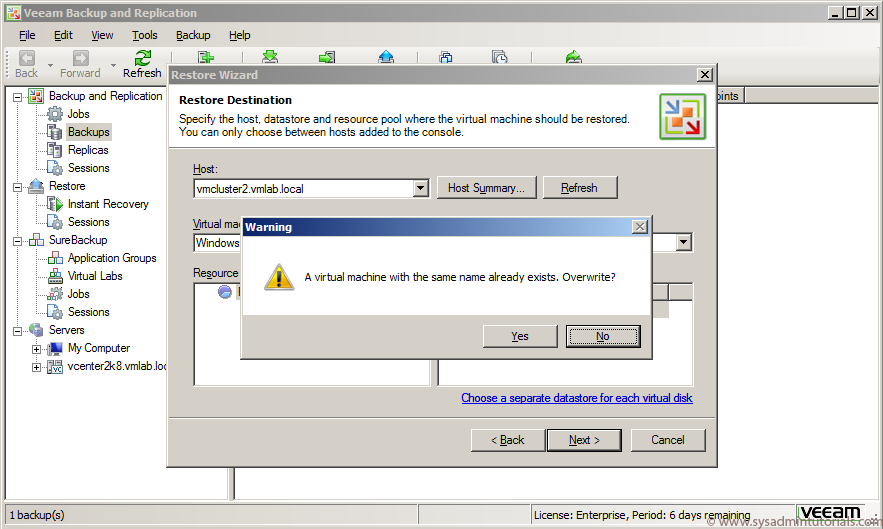
Task: Open the Host dropdown list
Action: point(421,188)
